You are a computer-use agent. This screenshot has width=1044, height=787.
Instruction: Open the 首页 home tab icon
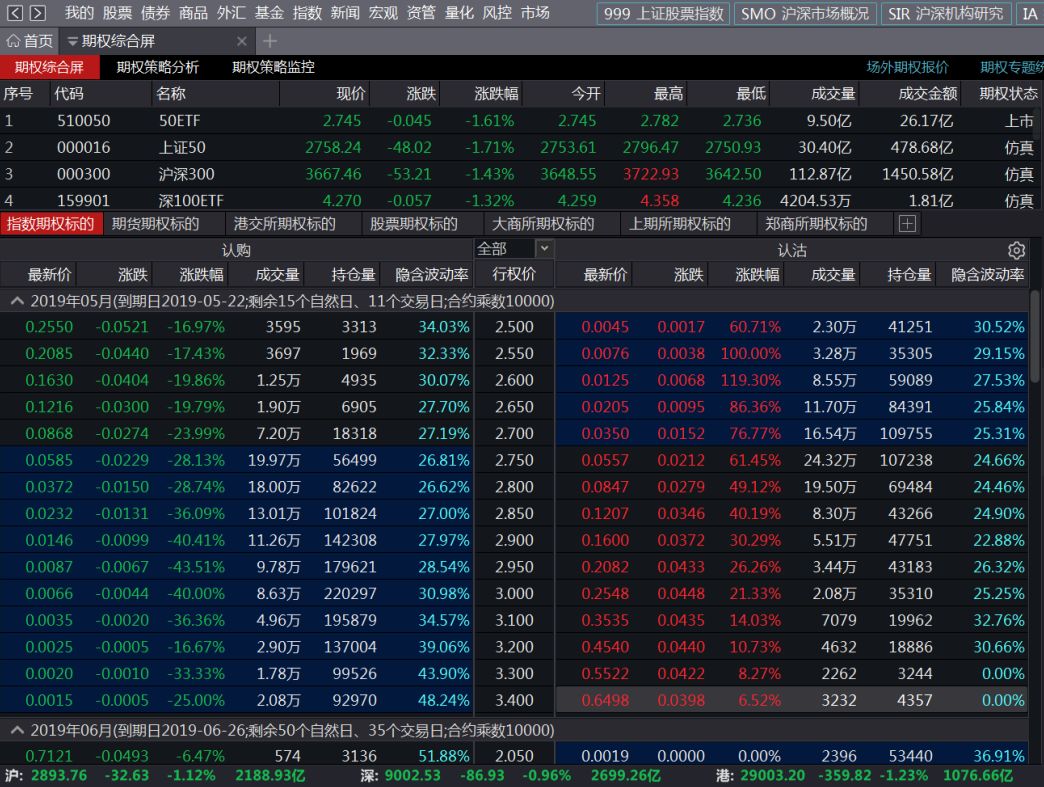pyautogui.click(x=13, y=41)
